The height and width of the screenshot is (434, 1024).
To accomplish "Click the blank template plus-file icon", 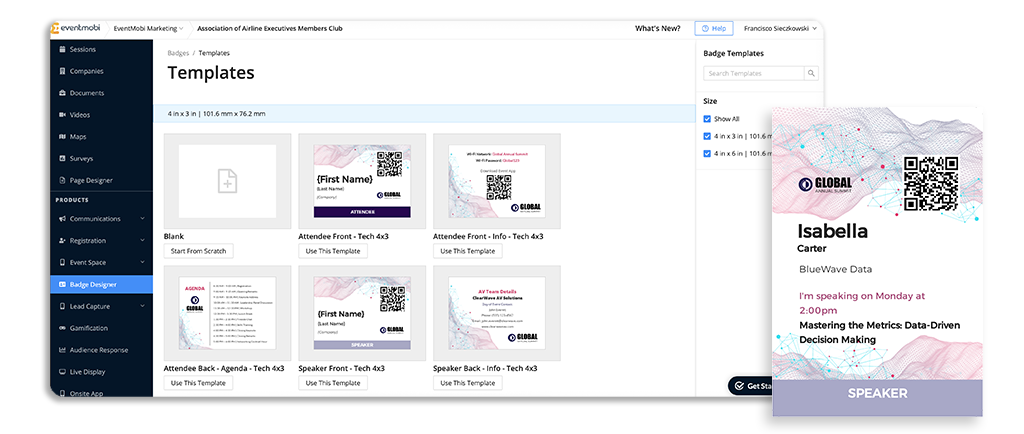I will (x=227, y=182).
